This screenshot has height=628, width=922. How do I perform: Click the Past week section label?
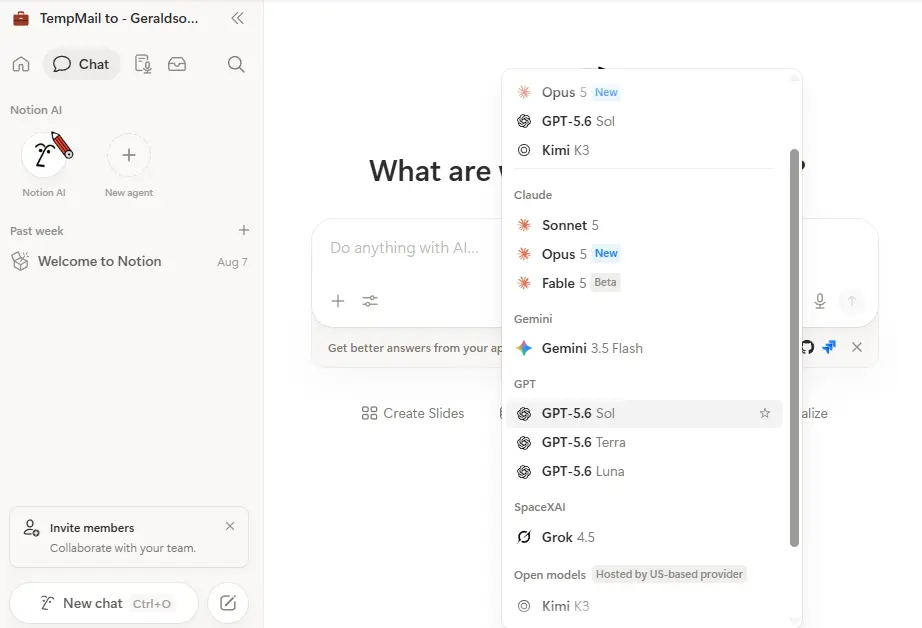(36, 231)
